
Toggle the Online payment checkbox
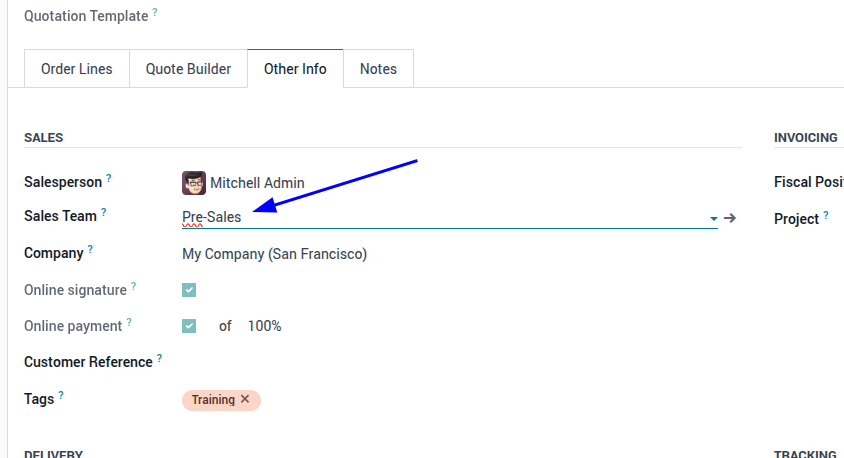[x=189, y=326]
